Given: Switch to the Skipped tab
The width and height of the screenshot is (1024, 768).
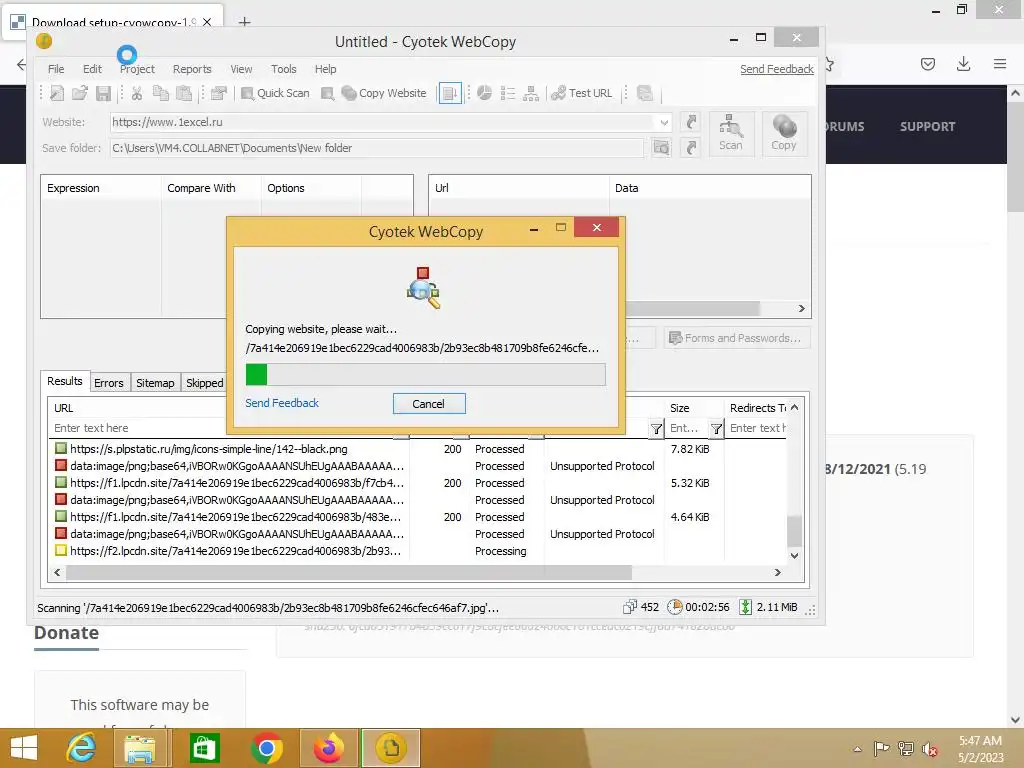Looking at the screenshot, I should point(204,383).
